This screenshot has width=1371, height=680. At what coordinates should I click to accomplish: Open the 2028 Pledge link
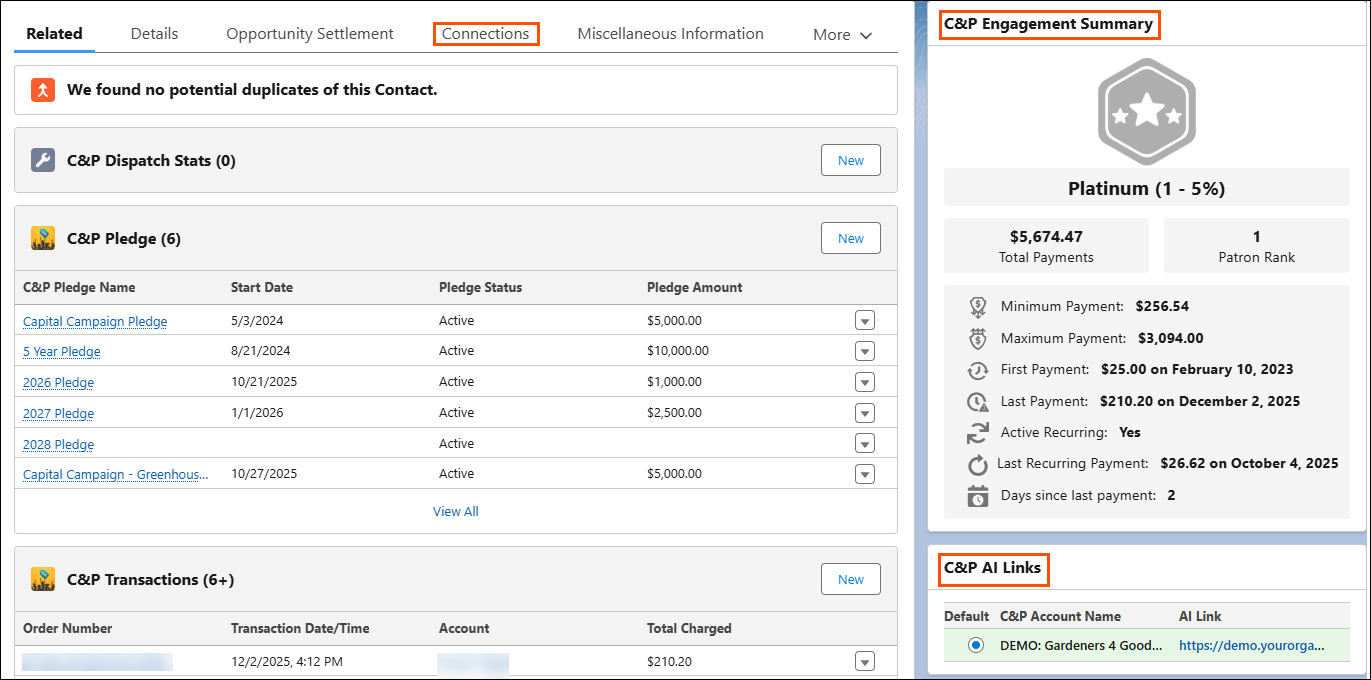[x=58, y=444]
